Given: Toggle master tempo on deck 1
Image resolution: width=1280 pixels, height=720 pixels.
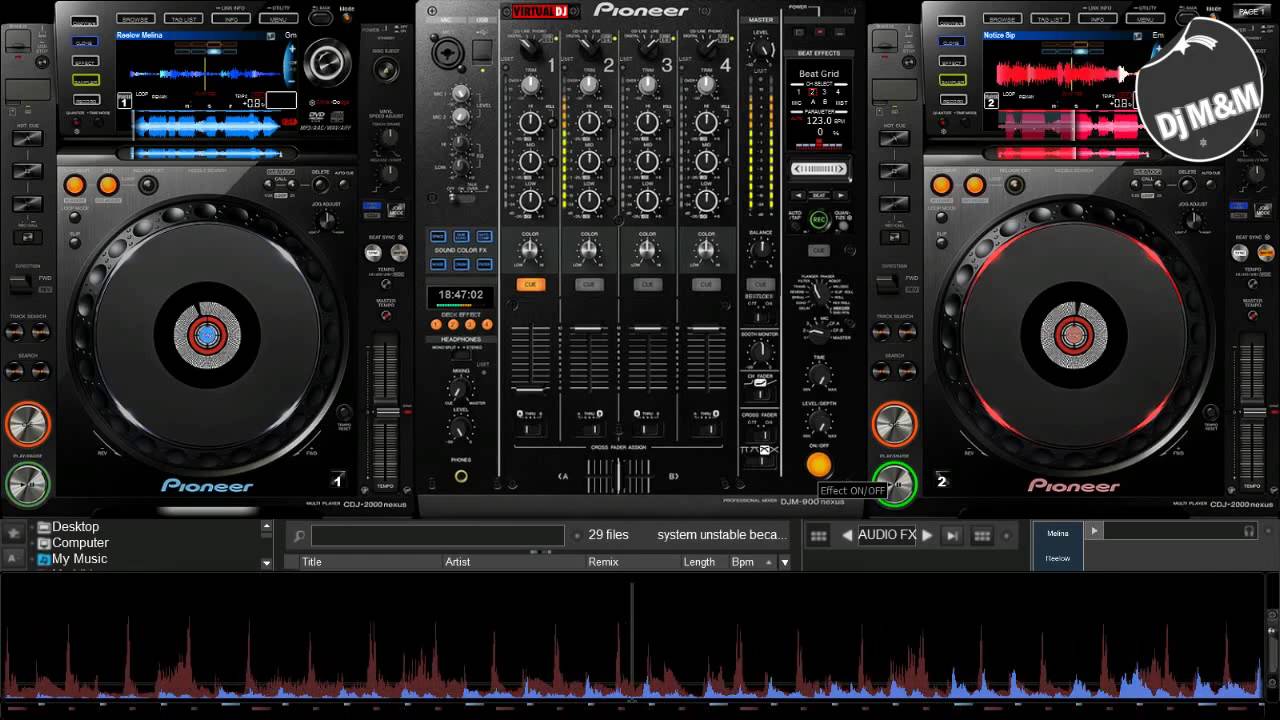Looking at the screenshot, I should tap(386, 314).
